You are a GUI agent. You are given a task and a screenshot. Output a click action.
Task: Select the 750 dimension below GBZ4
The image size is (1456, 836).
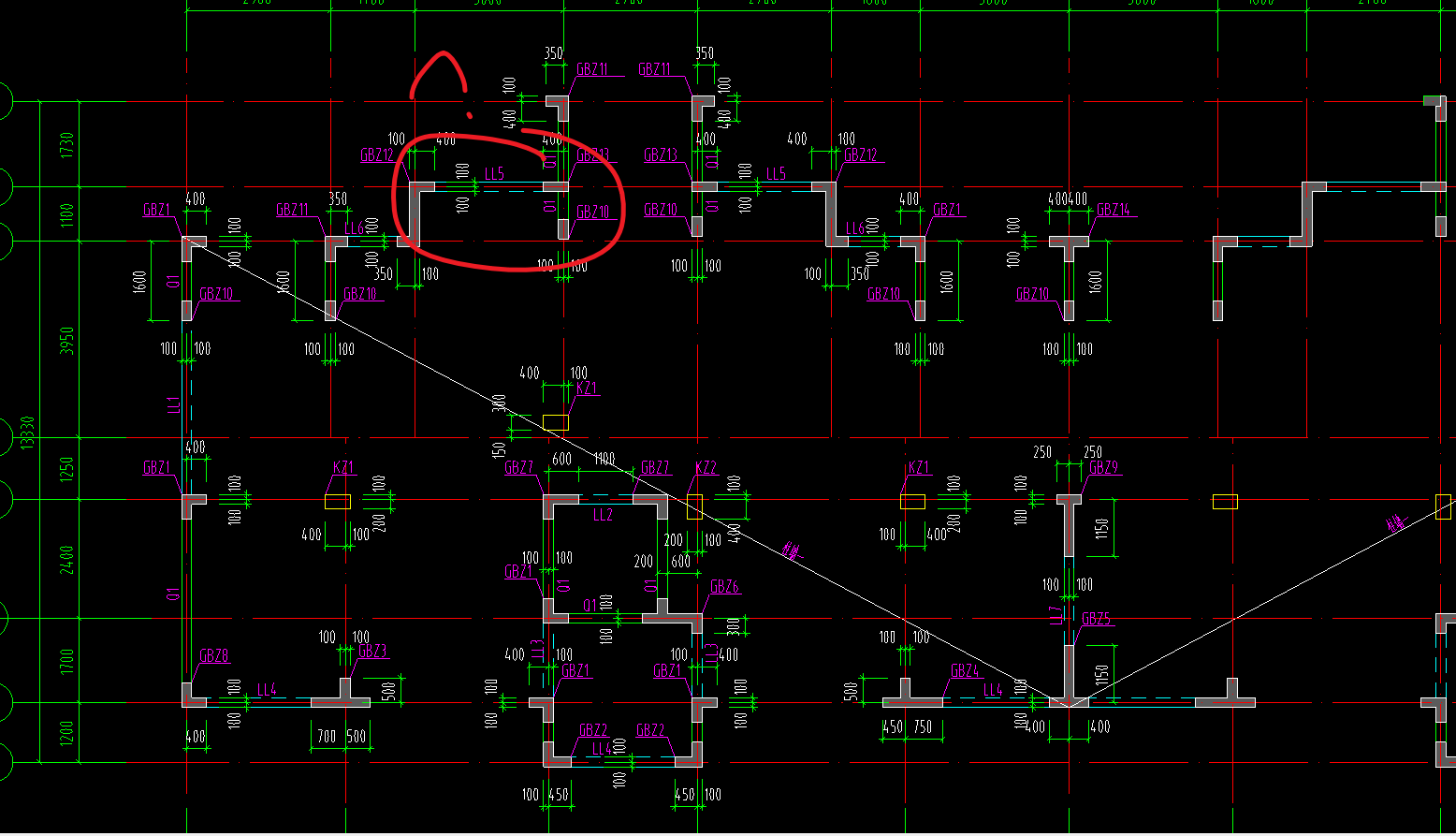923,726
